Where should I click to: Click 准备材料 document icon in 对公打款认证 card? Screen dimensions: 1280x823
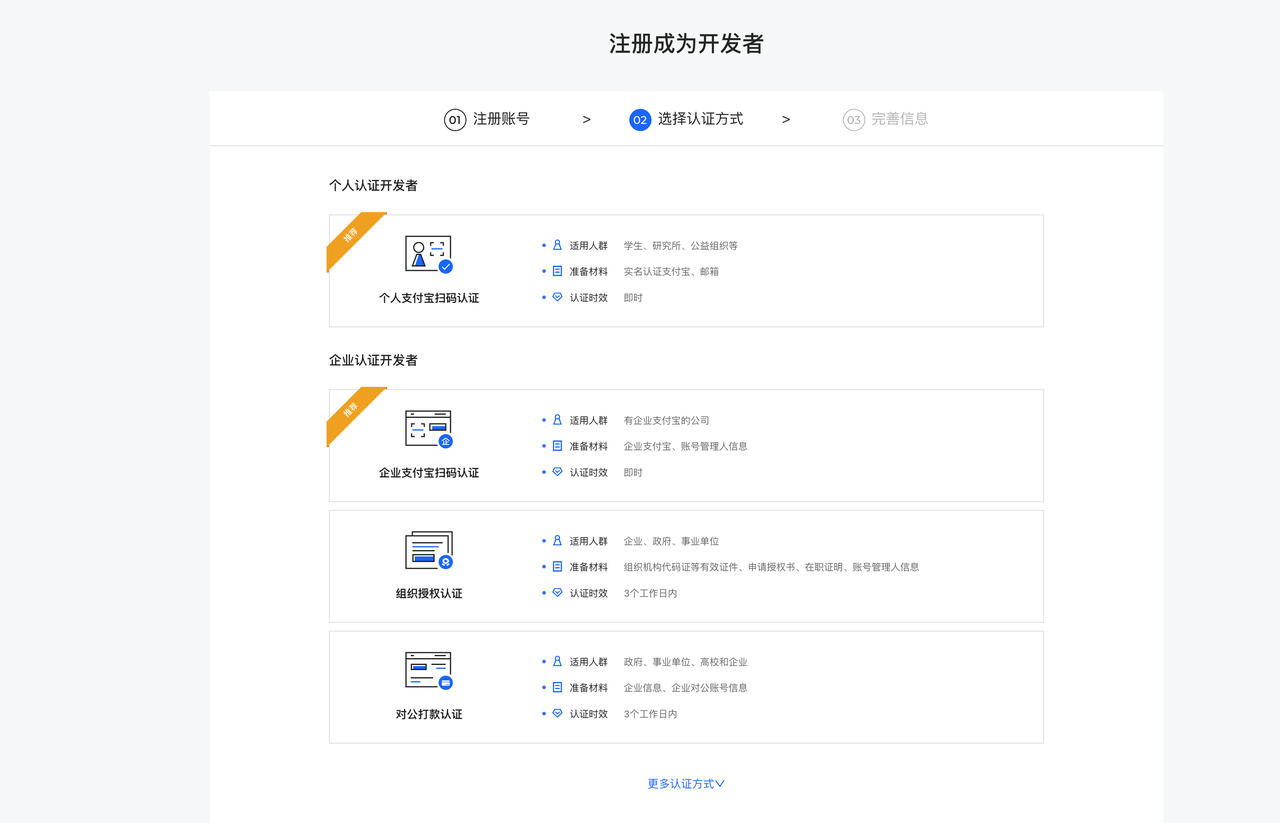[x=557, y=688]
